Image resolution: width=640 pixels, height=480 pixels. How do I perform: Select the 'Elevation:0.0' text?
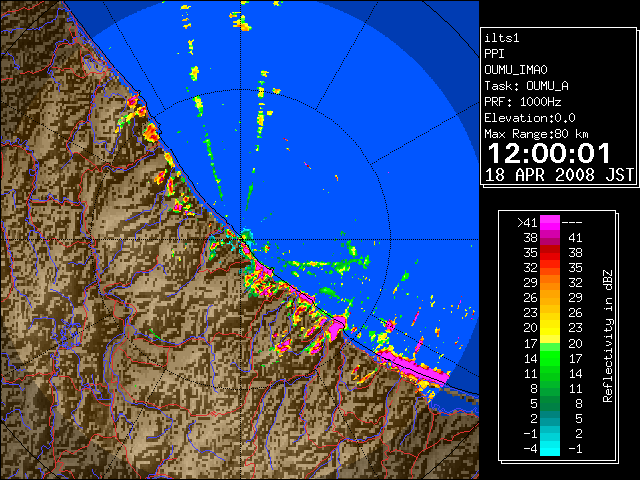[x=530, y=118]
